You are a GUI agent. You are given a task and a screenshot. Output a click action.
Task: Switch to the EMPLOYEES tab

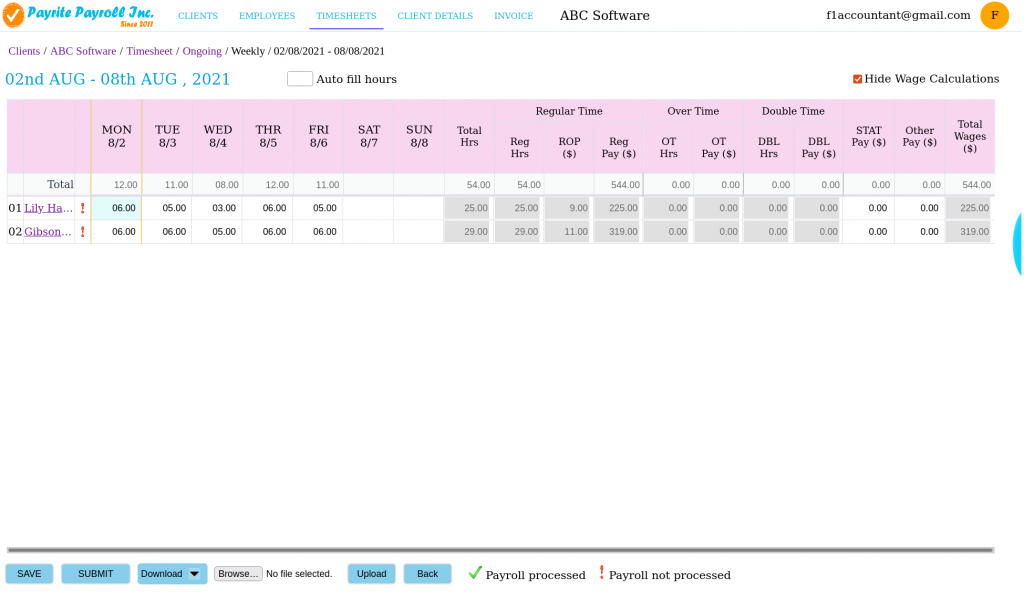(267, 16)
